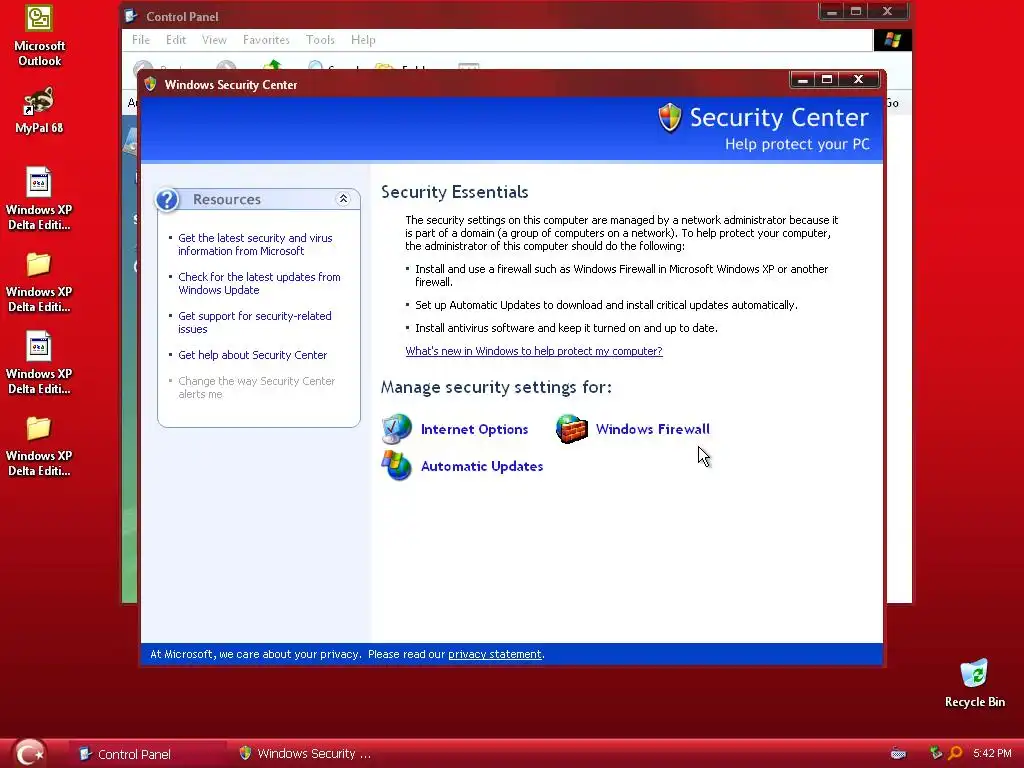Click the Manage security settings for heading
This screenshot has width=1024, height=768.
click(x=496, y=387)
